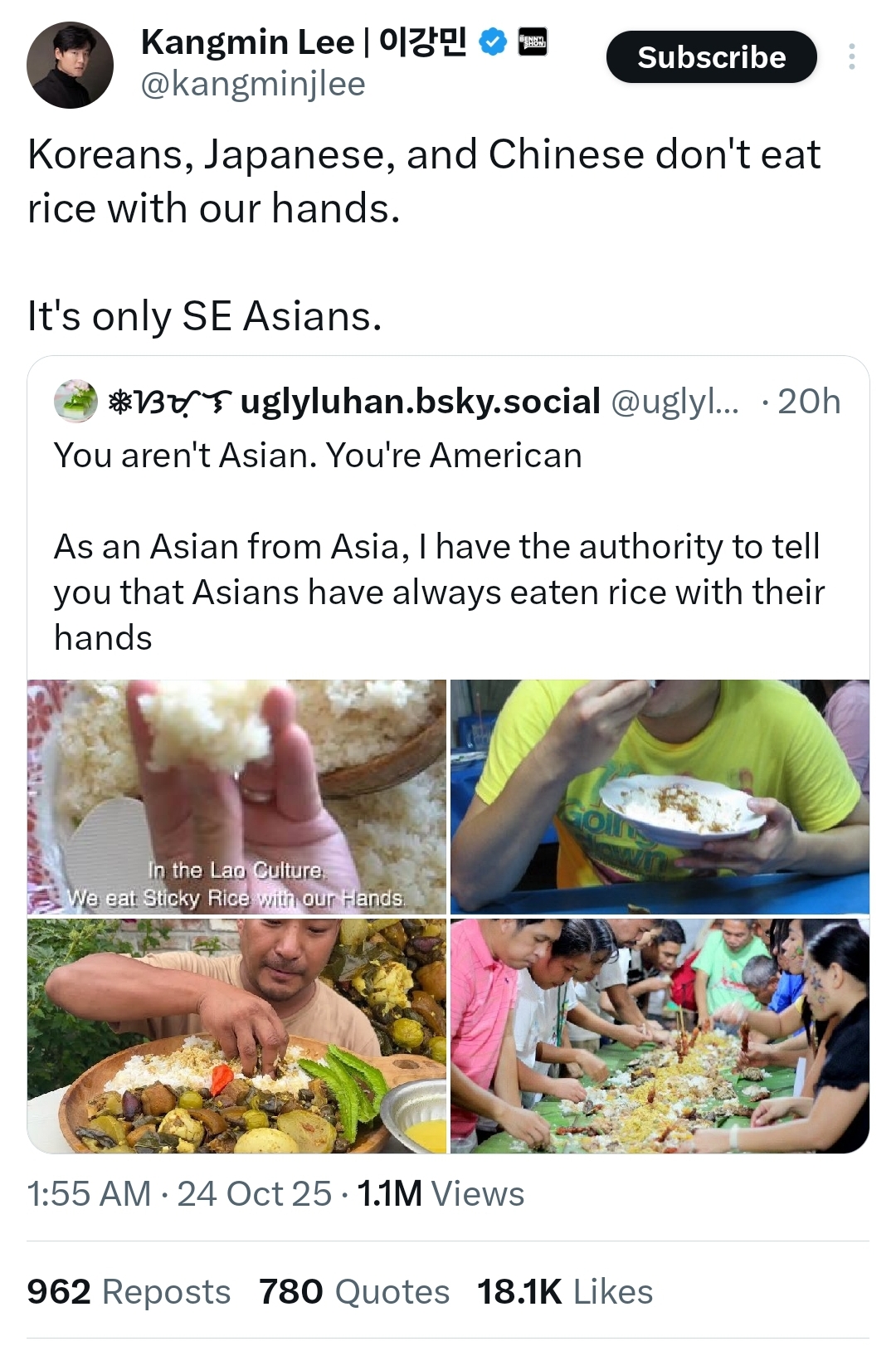Open photo of man eating from a wooden platter
The image size is (896, 1346).
pos(236,1036)
